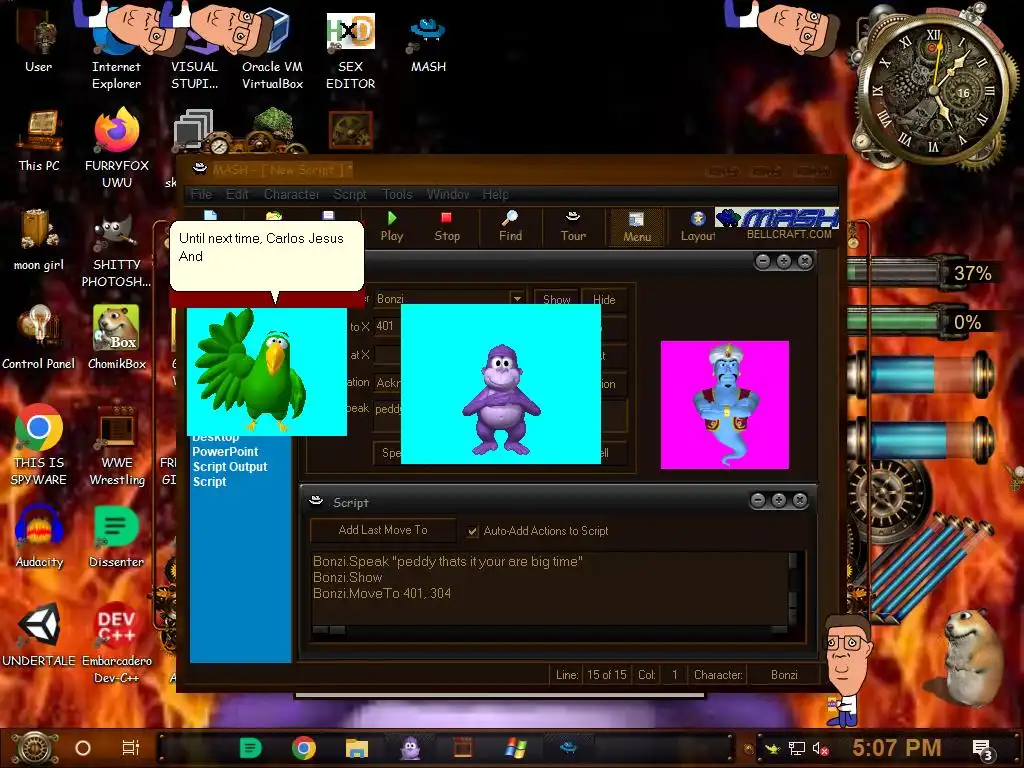The image size is (1024, 768).
Task: Open the Help menu
Action: click(x=496, y=194)
